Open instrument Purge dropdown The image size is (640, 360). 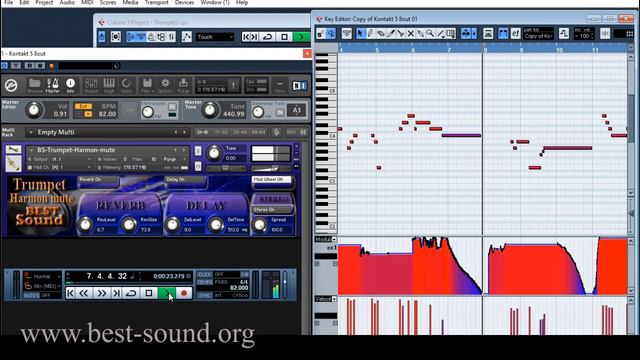(x=176, y=159)
